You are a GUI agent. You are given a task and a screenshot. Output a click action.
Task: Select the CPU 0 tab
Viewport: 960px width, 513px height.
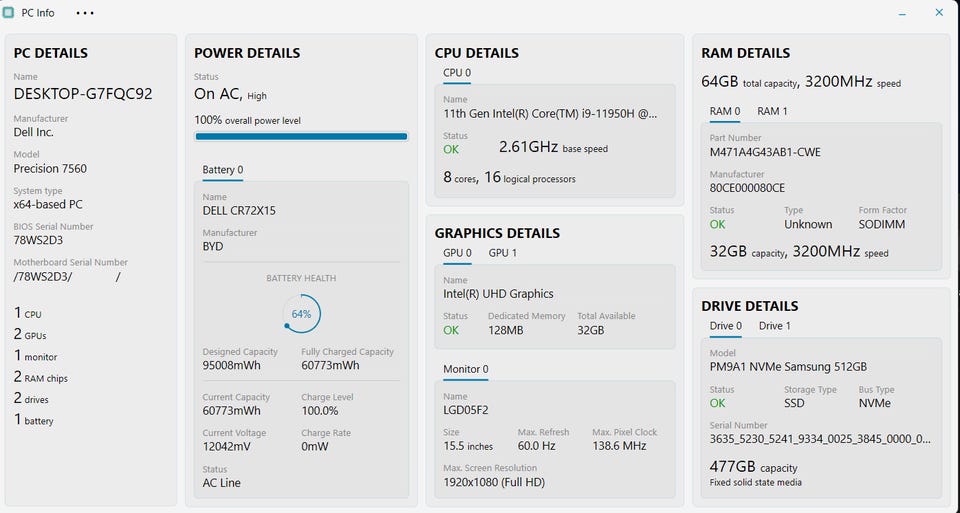tap(457, 73)
